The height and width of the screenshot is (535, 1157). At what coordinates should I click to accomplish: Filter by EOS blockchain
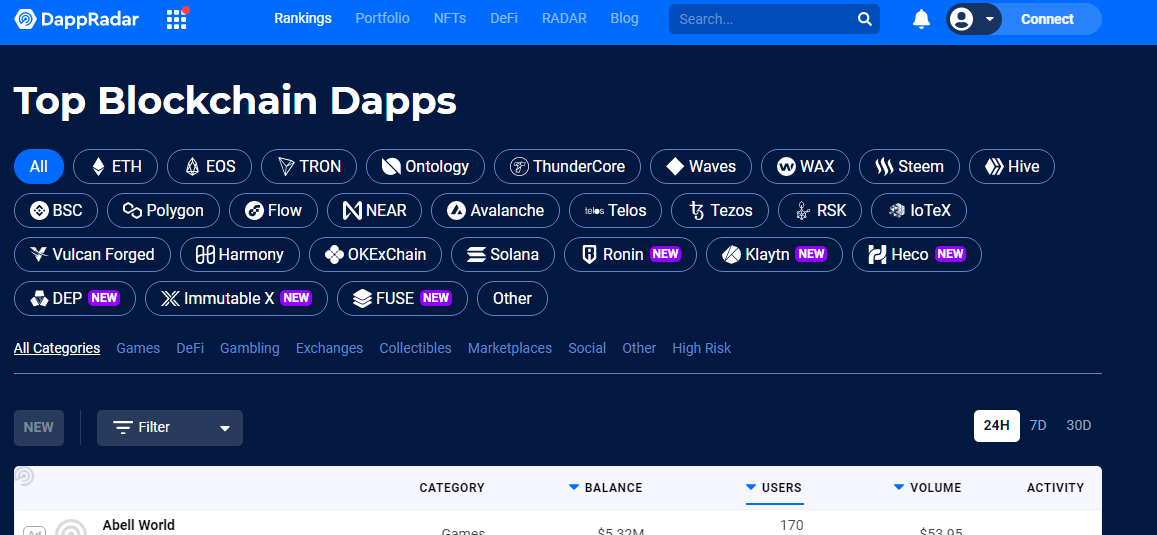pyautogui.click(x=210, y=167)
